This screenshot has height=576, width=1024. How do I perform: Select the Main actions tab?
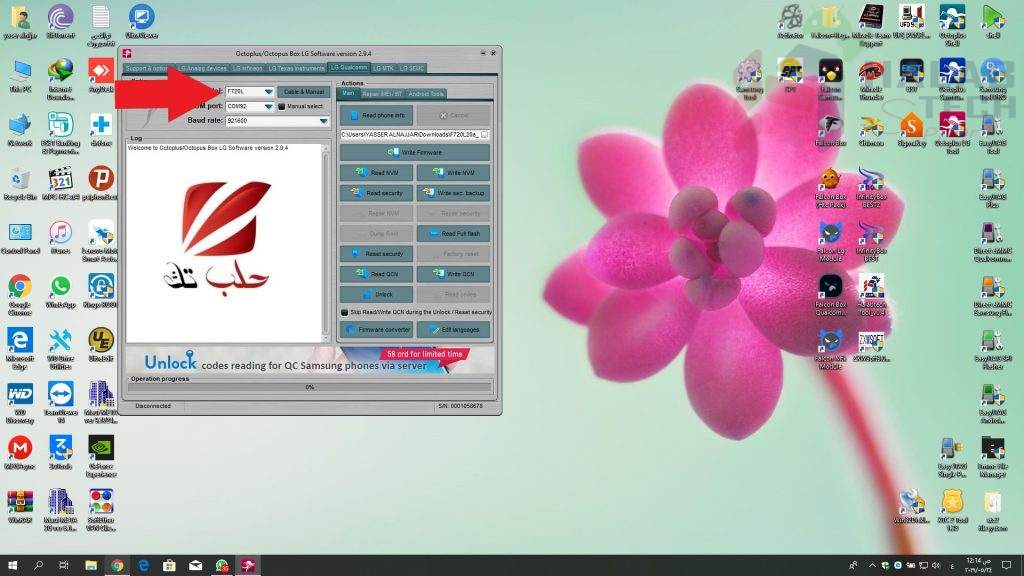(348, 93)
